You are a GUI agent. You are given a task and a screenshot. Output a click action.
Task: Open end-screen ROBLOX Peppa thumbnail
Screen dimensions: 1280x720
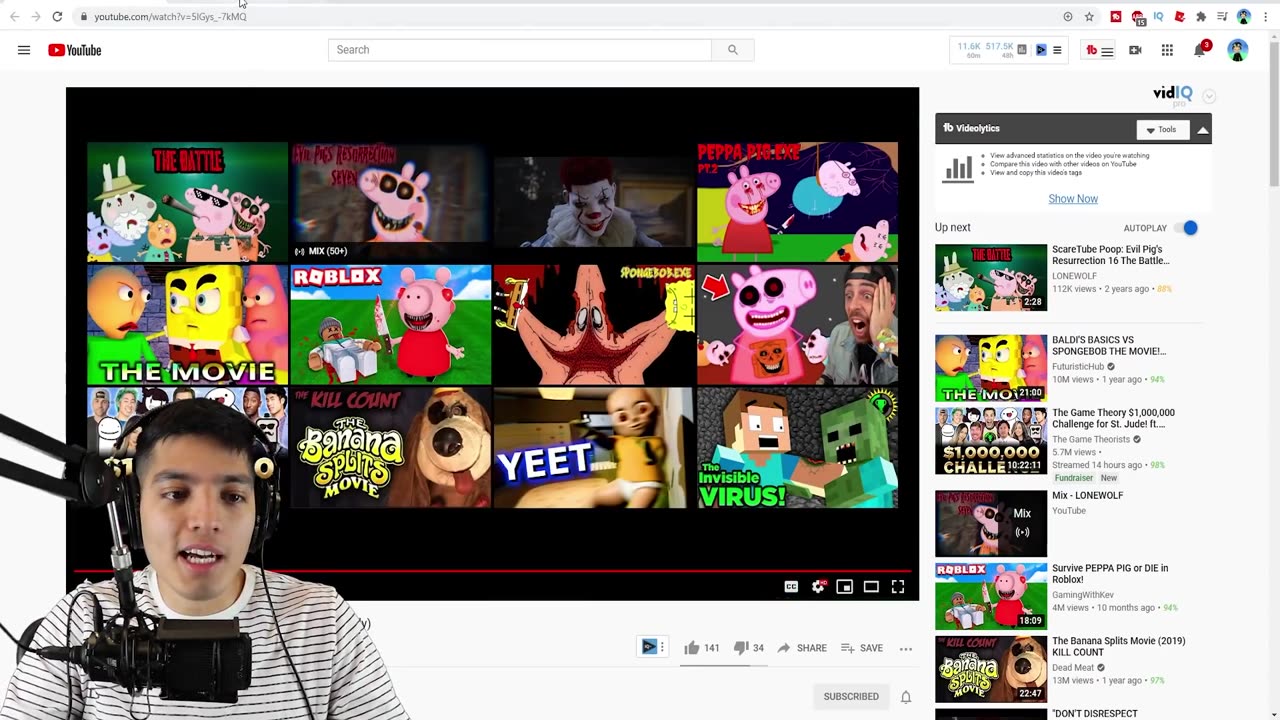(390, 325)
